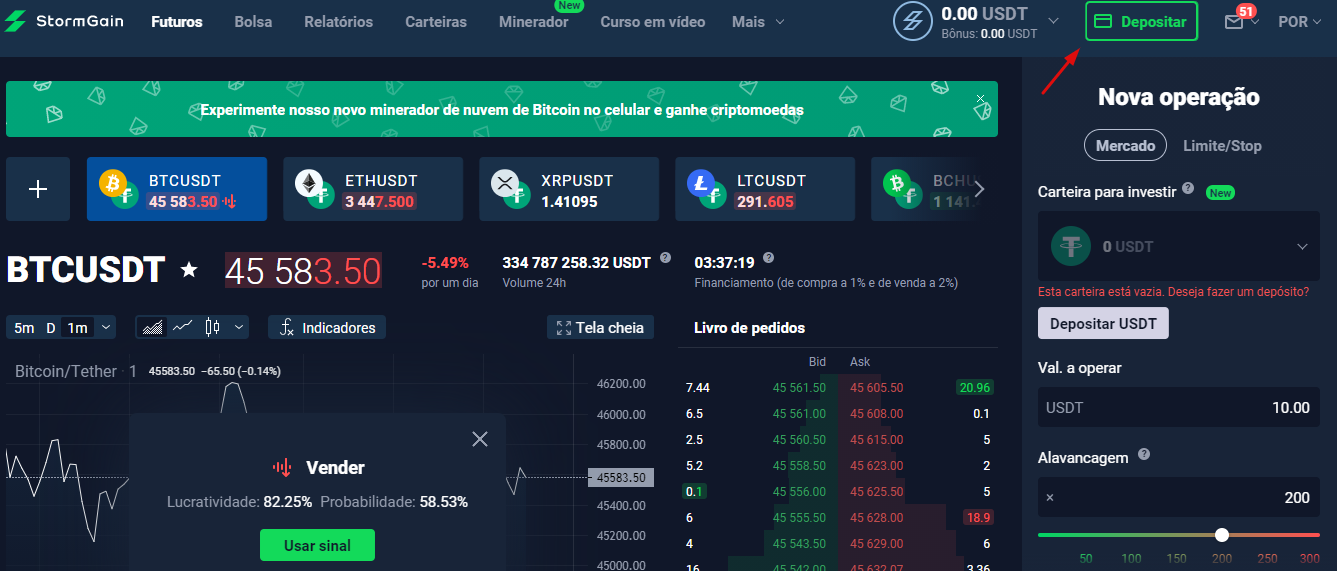Select the ETHUSDT instrument card
This screenshot has height=571, width=1337.
(x=373, y=188)
